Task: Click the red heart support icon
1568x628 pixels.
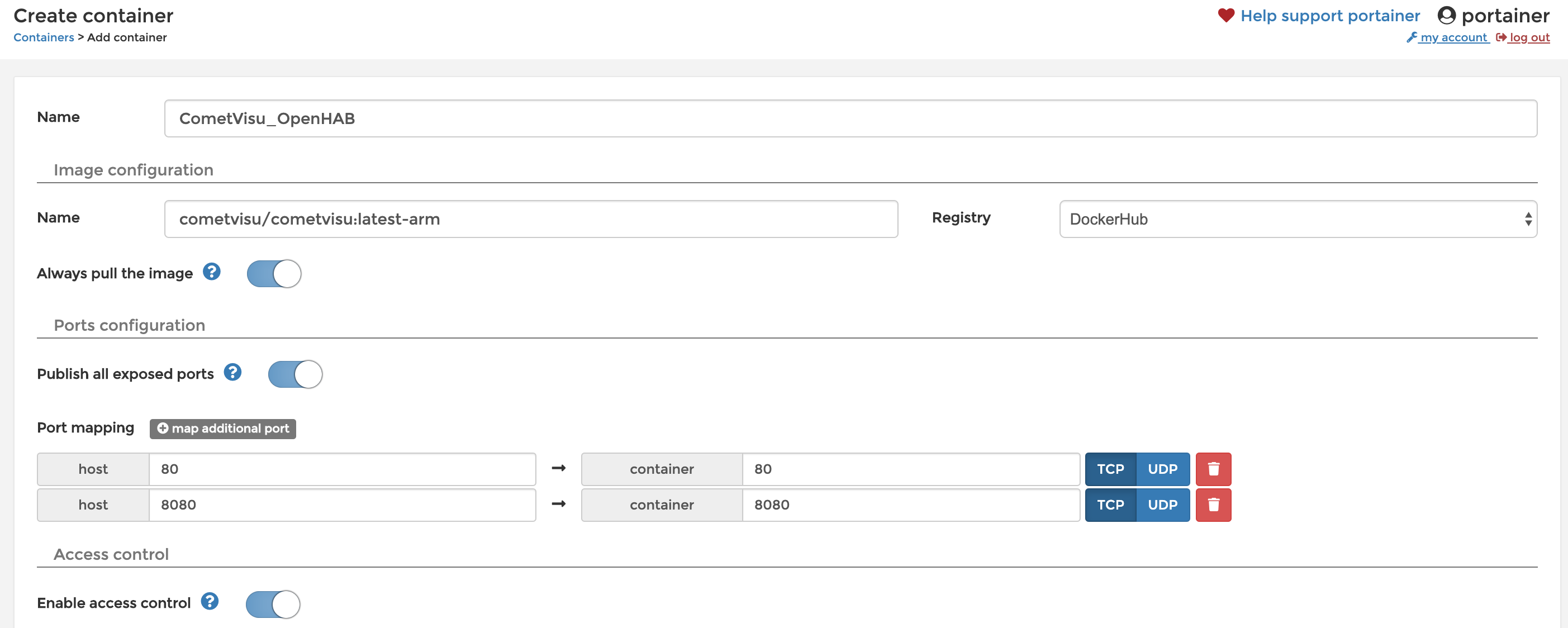Action: tap(1226, 15)
